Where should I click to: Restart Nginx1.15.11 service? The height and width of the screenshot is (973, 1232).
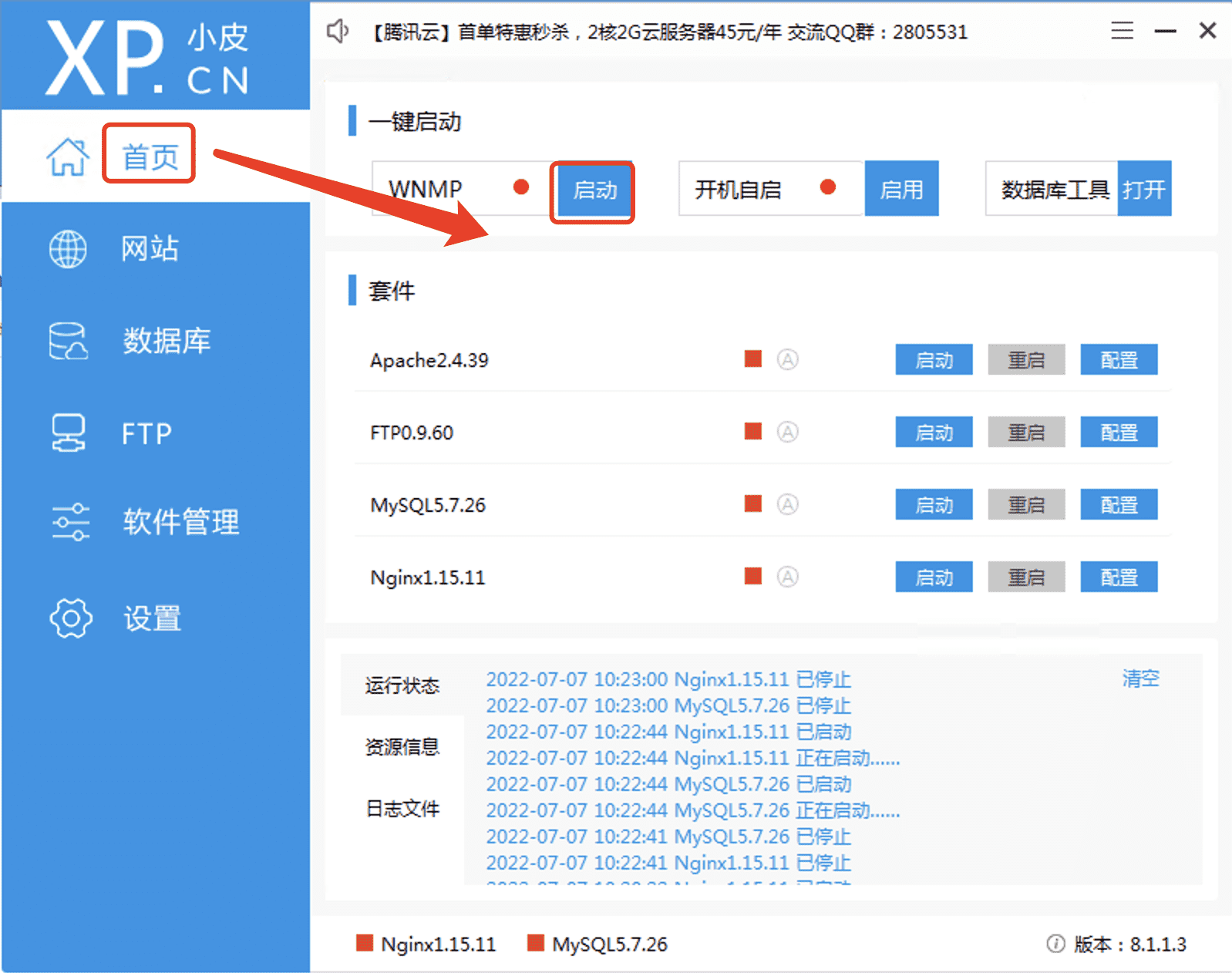pyautogui.click(x=1026, y=577)
